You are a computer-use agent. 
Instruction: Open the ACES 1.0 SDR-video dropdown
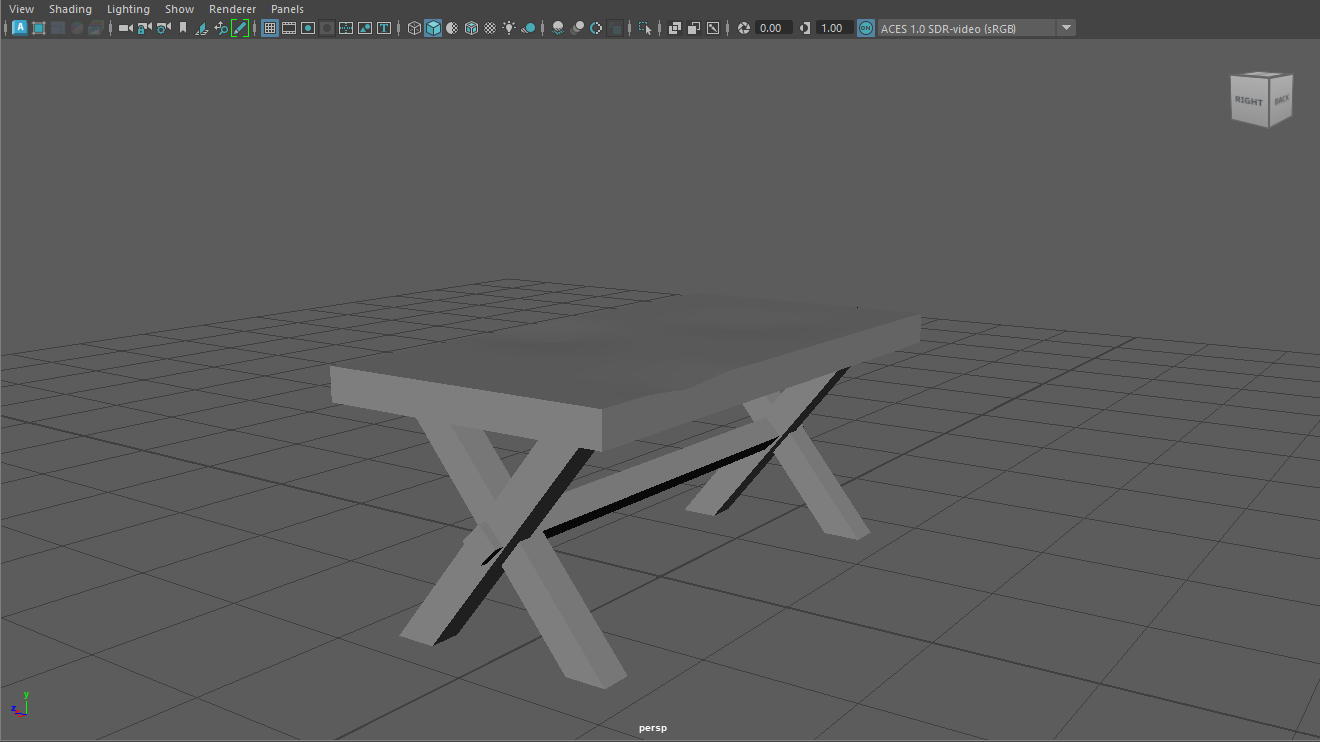966,28
